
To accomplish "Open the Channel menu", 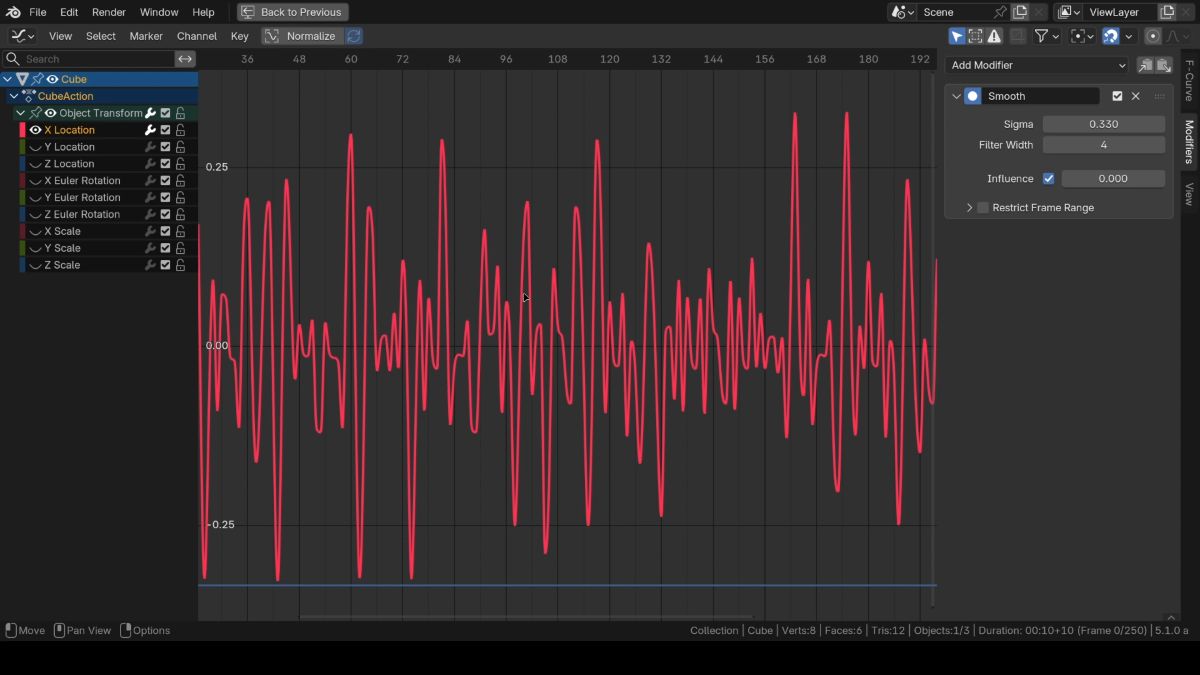I will point(196,36).
